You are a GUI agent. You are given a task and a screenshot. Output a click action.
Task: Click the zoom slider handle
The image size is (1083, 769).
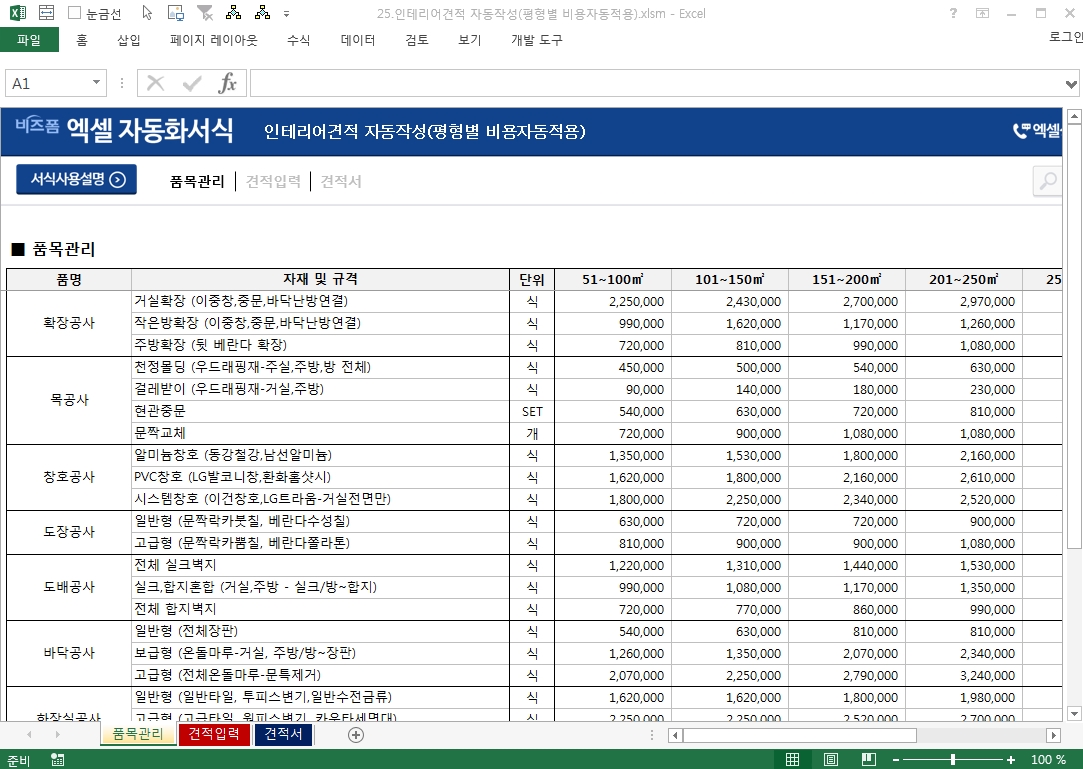pos(953,760)
